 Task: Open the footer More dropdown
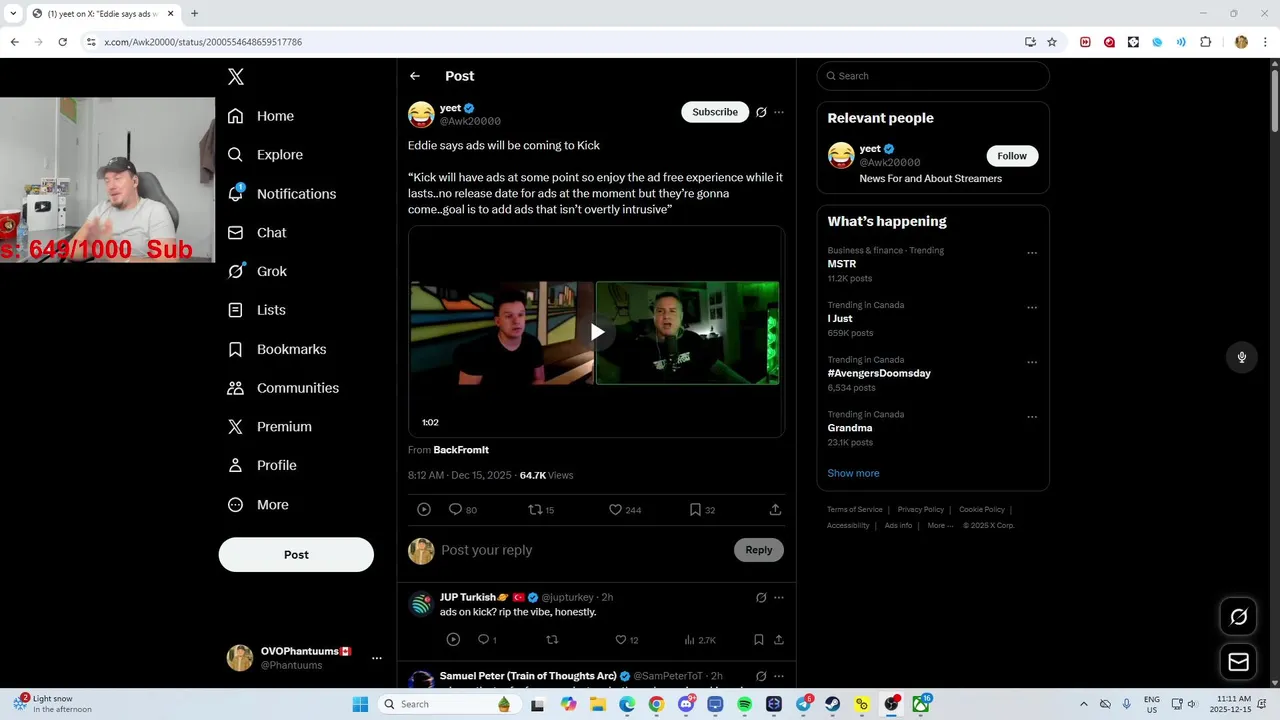[x=940, y=526]
